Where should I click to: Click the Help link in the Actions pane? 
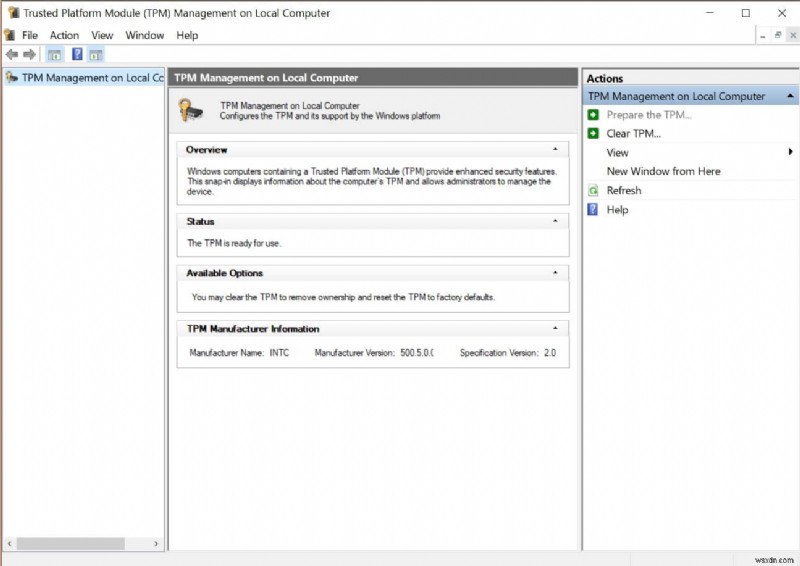617,210
